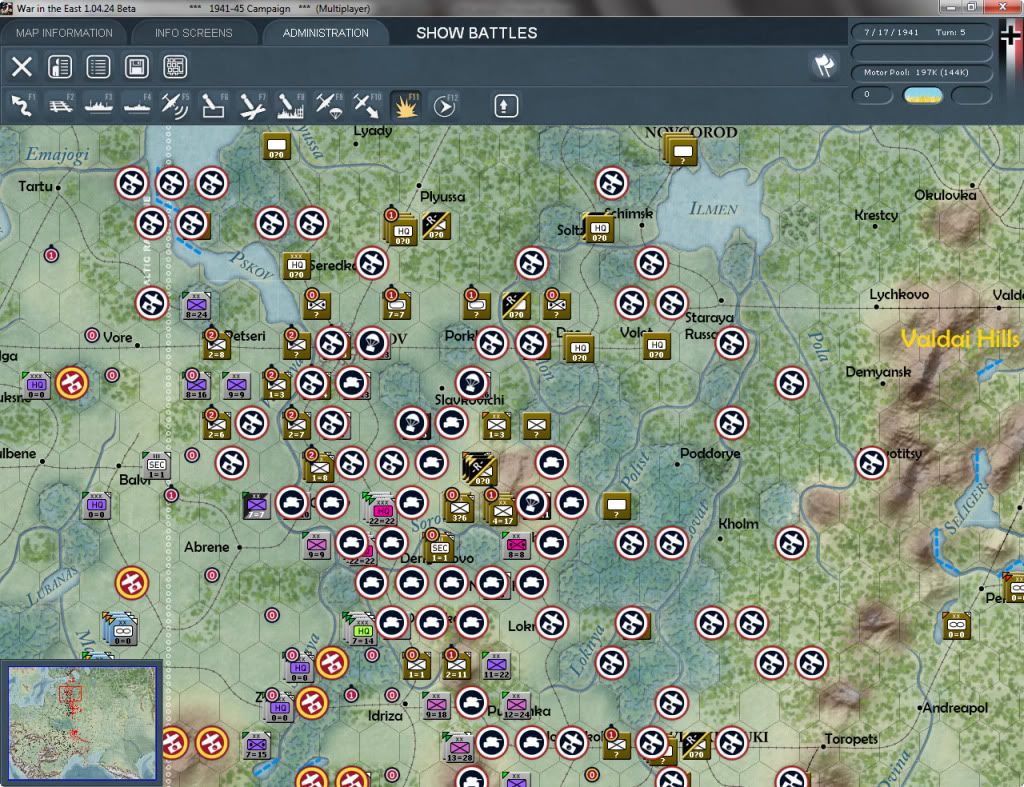Switch to the ADMINISTRATION tab
1024x787 pixels.
tap(325, 33)
